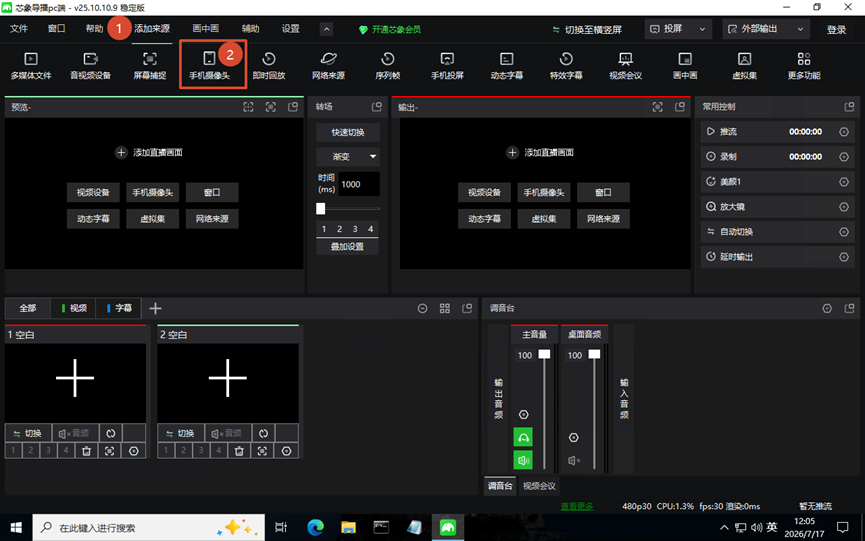Select the 字幕 scene filter tab
This screenshot has height=541, width=865.
pyautogui.click(x=119, y=308)
